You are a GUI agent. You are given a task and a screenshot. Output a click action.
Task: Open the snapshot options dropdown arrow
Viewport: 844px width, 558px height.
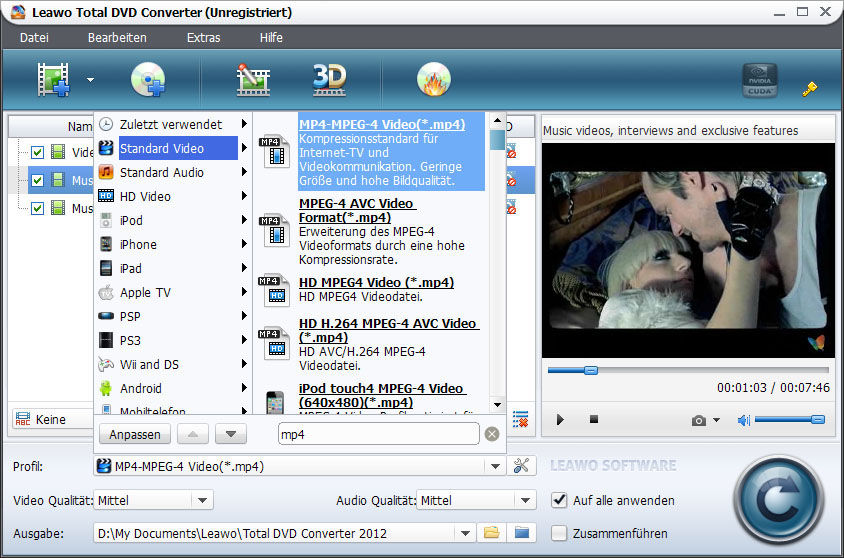click(716, 420)
